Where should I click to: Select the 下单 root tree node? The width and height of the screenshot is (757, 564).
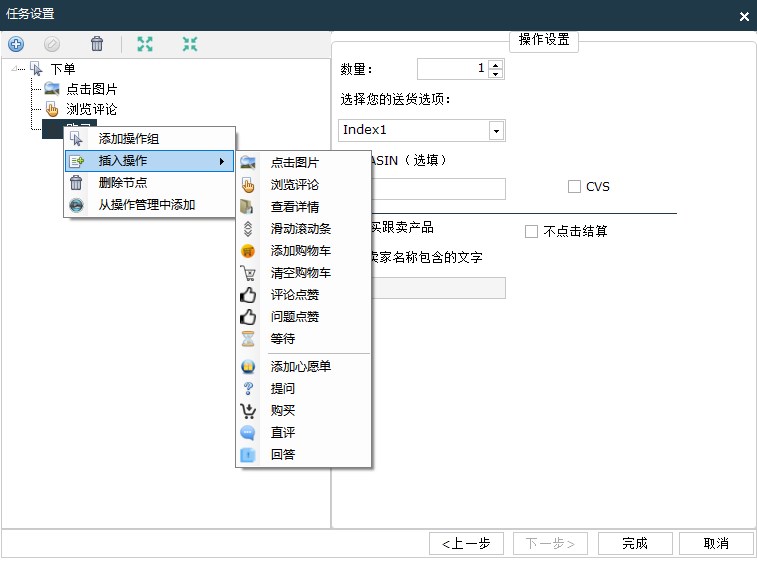coord(63,69)
